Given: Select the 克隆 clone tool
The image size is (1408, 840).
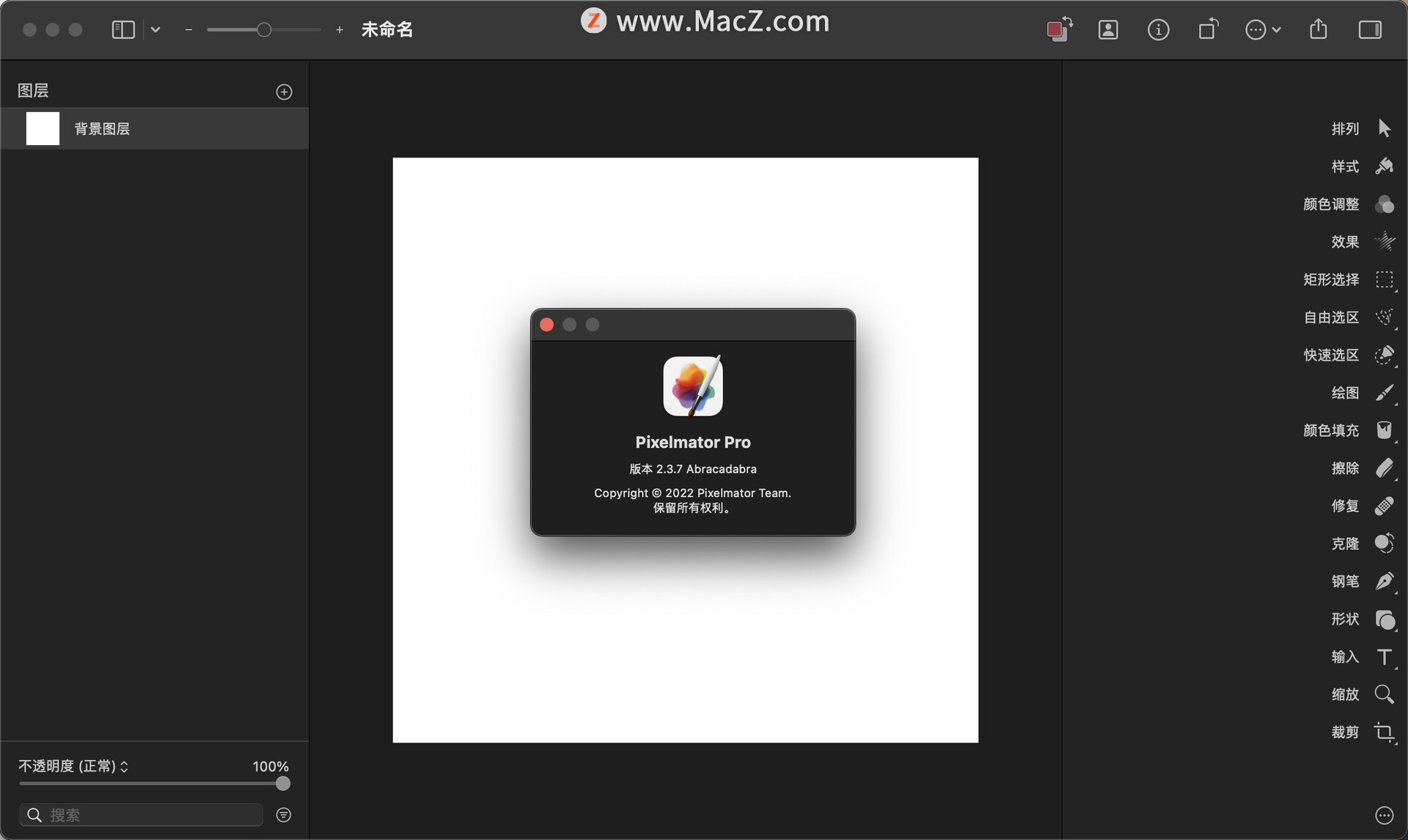Looking at the screenshot, I should click(x=1384, y=544).
